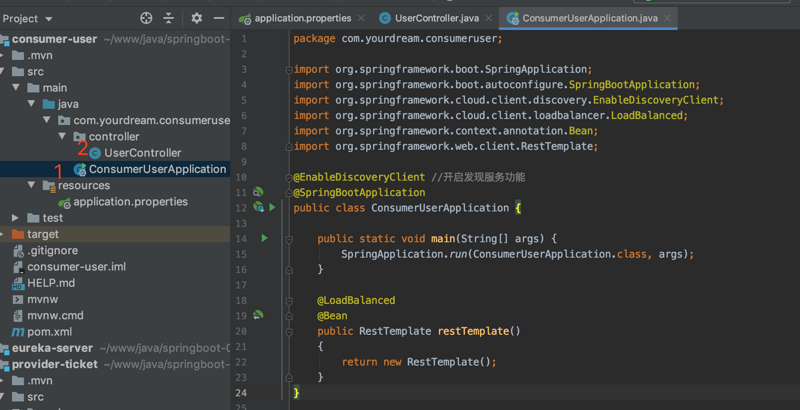The image size is (800, 410).
Task: Click the consumer-user.iml file icon
Action: pyautogui.click(x=18, y=267)
